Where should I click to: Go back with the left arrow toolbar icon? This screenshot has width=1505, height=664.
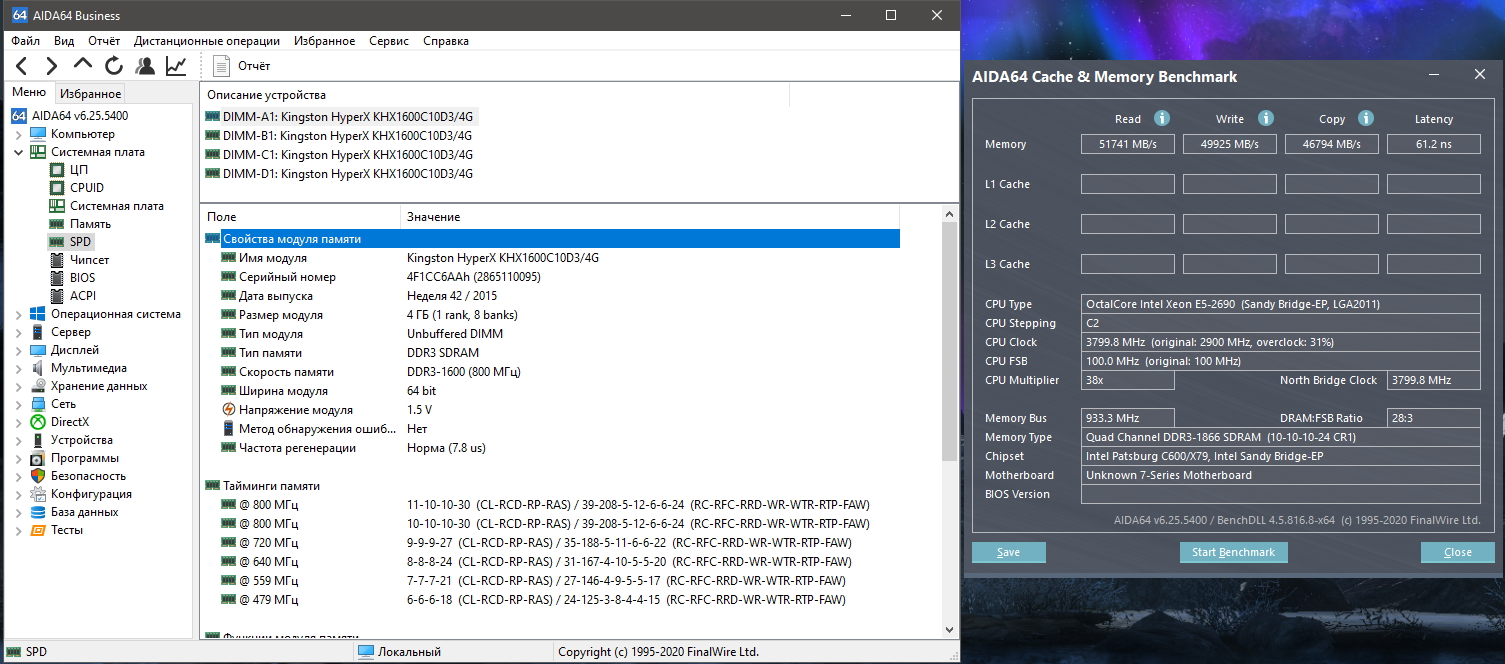tap(22, 66)
